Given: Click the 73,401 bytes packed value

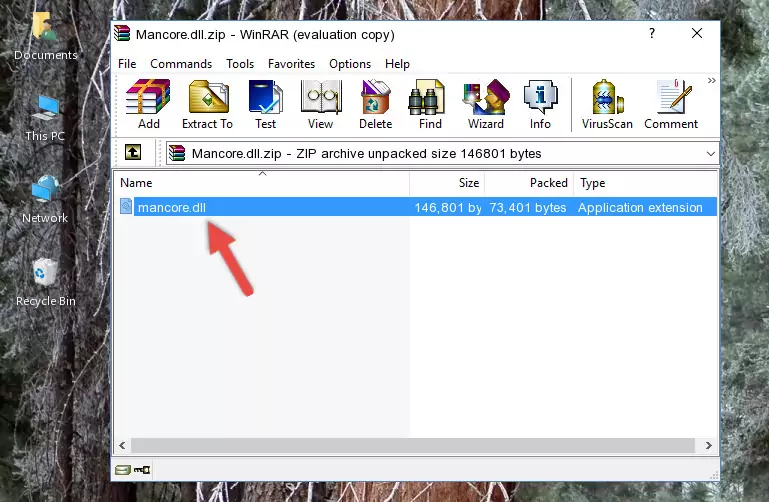Looking at the screenshot, I should (528, 207).
